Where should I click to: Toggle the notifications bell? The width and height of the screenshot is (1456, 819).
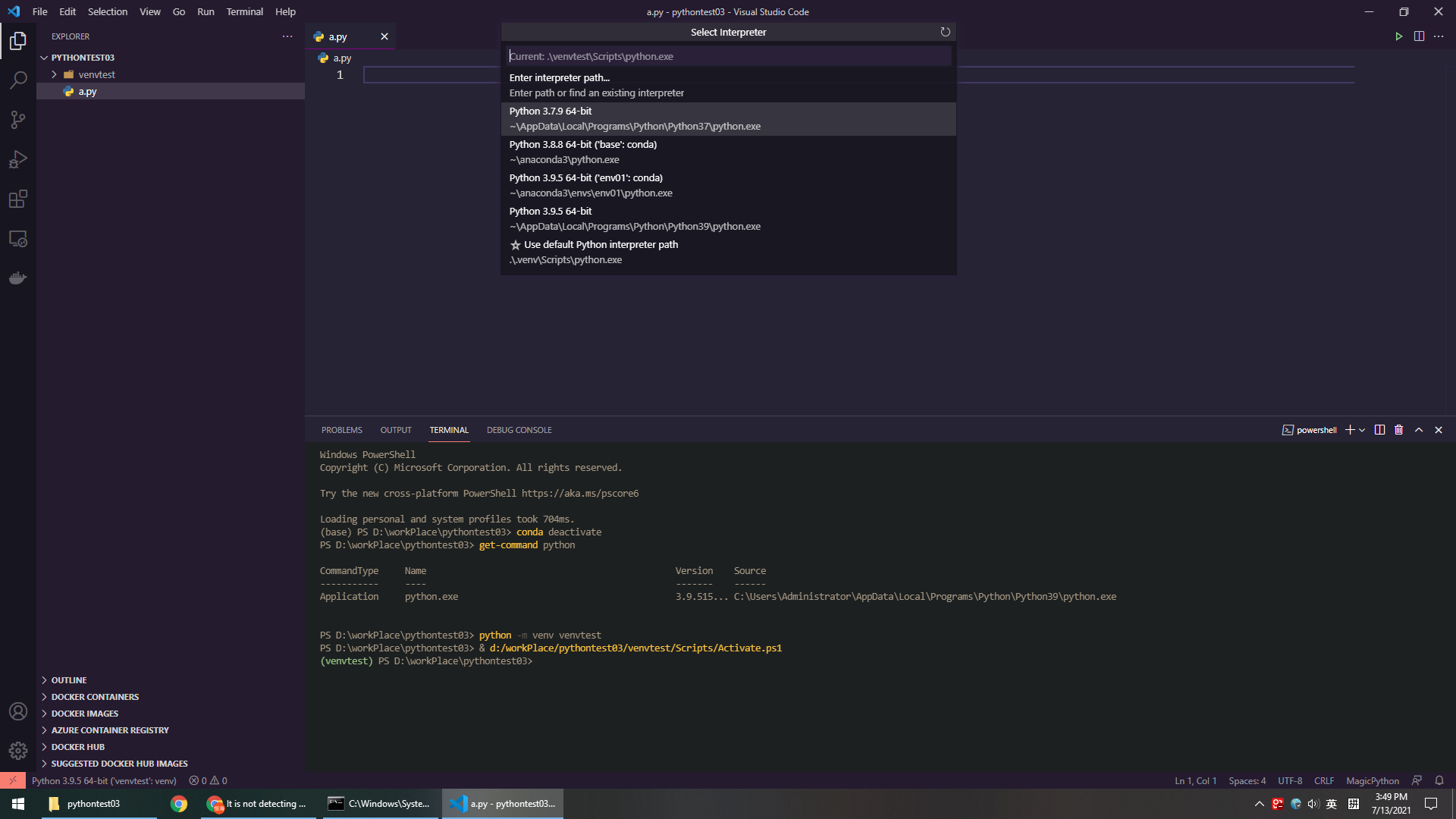point(1439,780)
